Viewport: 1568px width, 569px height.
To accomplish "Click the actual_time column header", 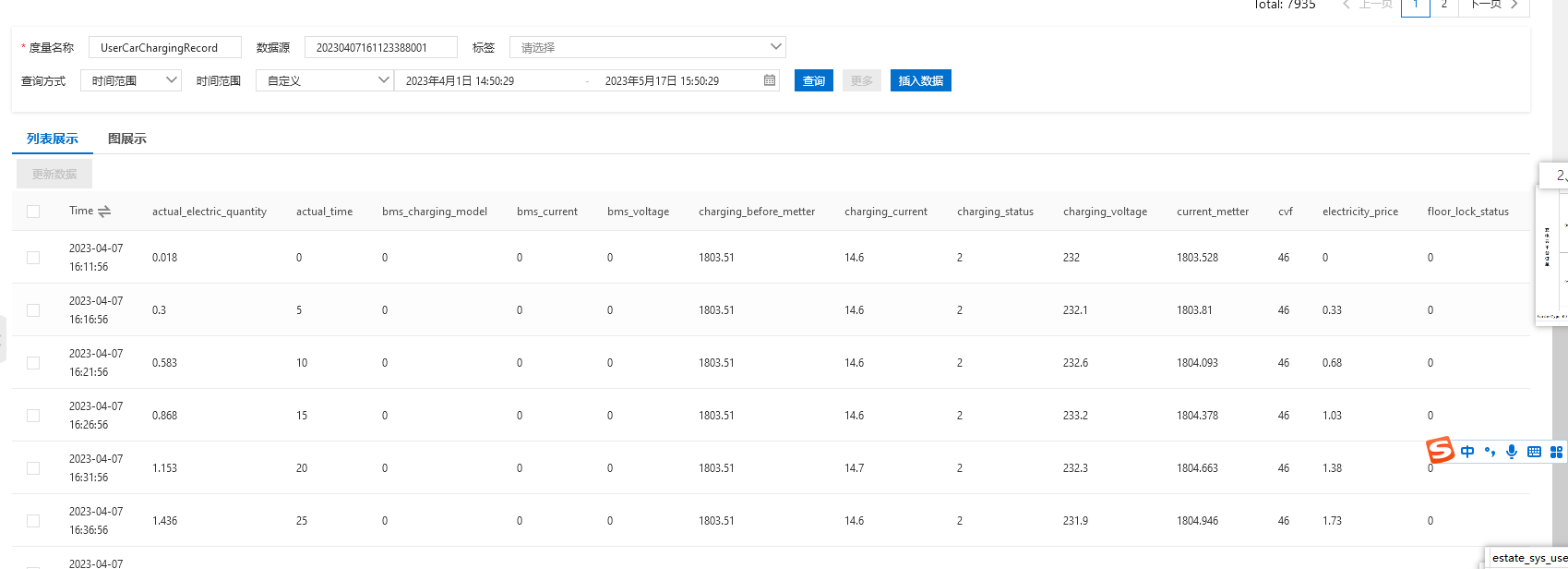I will (x=324, y=212).
